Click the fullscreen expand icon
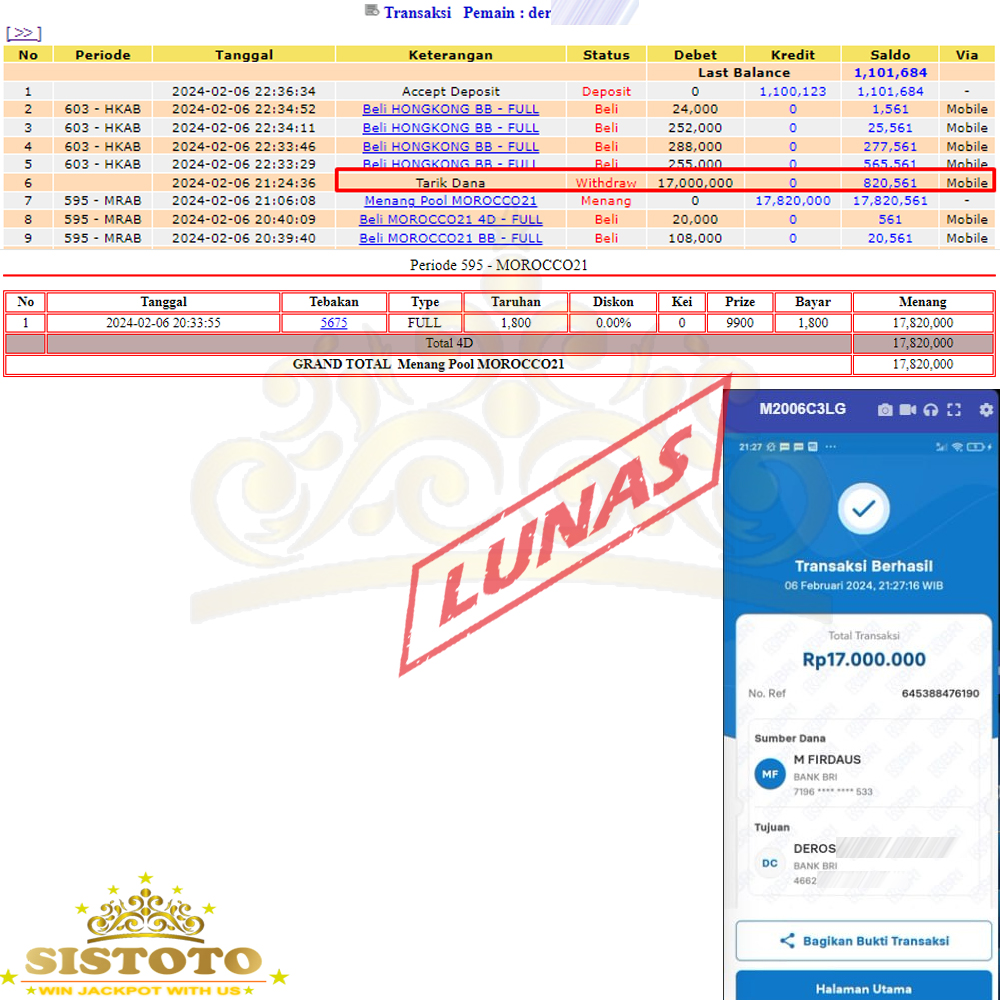This screenshot has width=1000, height=1000. coord(954,410)
